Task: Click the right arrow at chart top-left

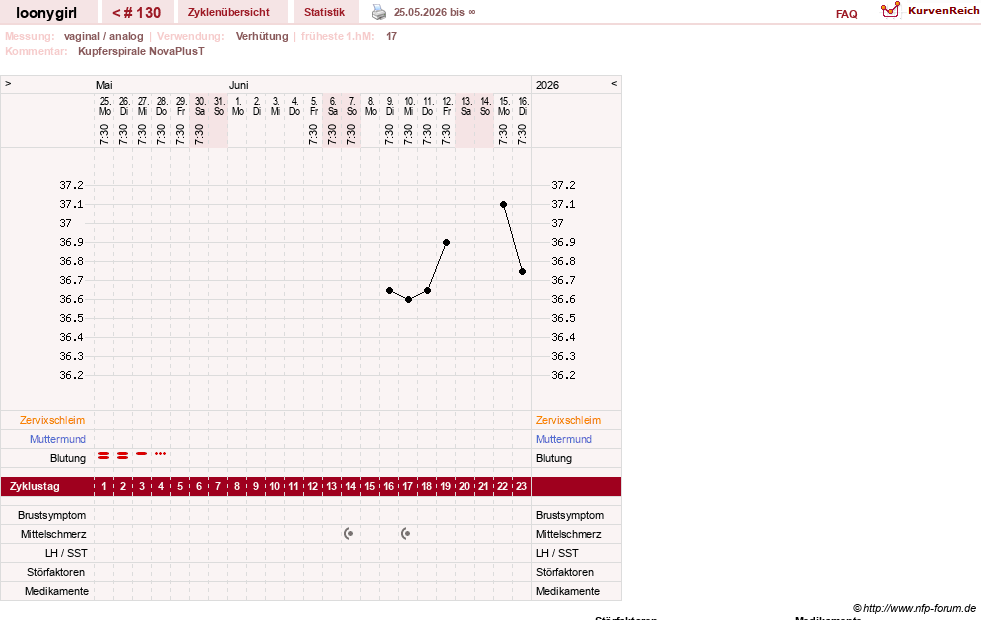Action: click(x=8, y=83)
